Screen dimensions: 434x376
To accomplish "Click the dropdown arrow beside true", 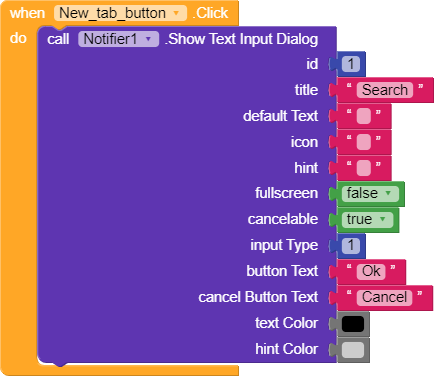I will point(383,219).
